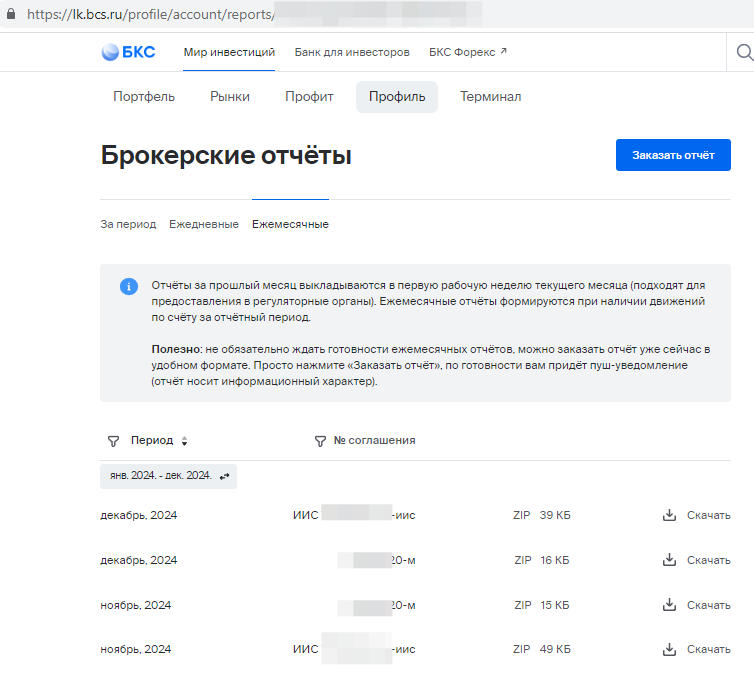Click download icon for 49 КБ report

669,649
